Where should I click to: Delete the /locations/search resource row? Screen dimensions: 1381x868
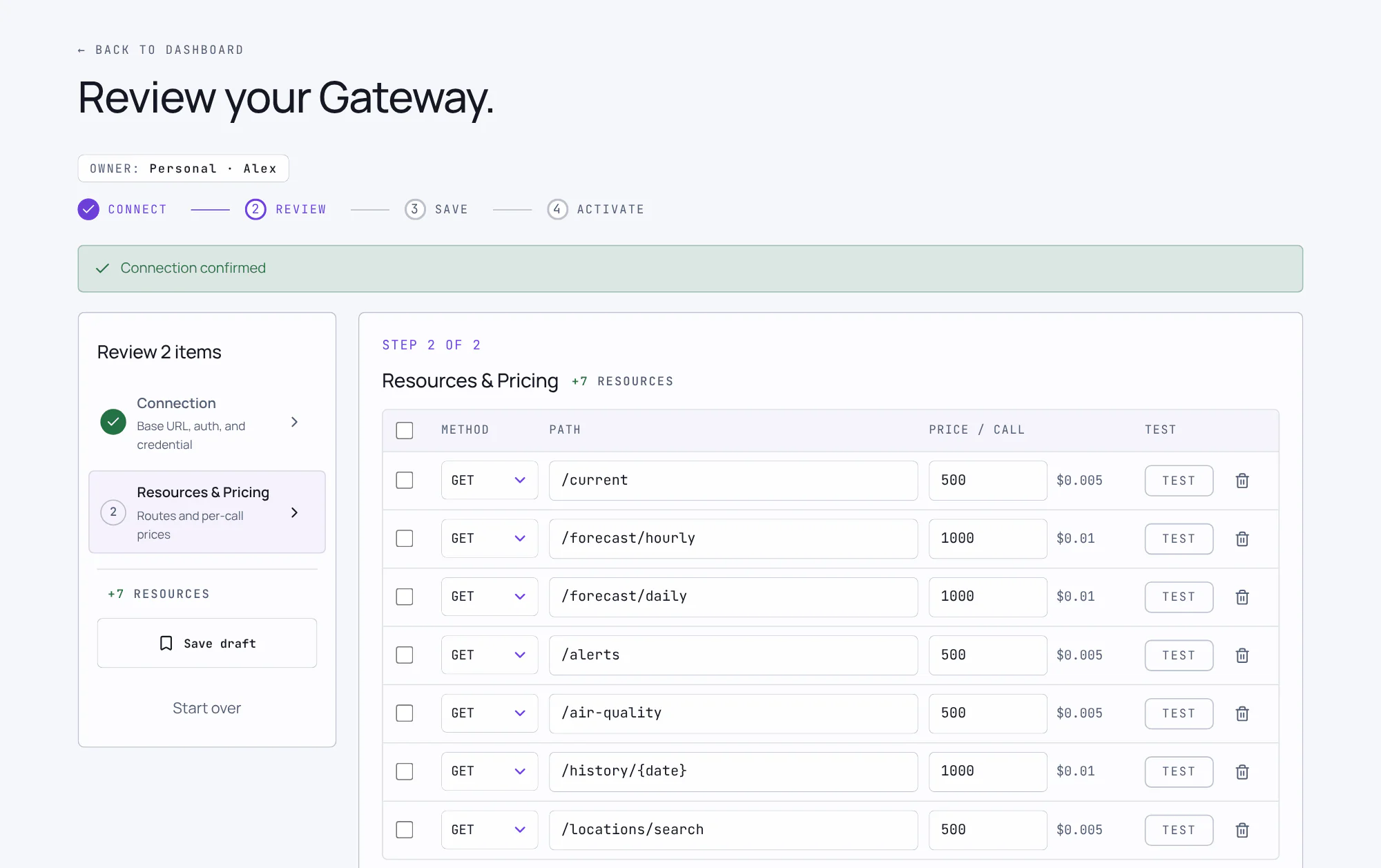click(x=1242, y=830)
